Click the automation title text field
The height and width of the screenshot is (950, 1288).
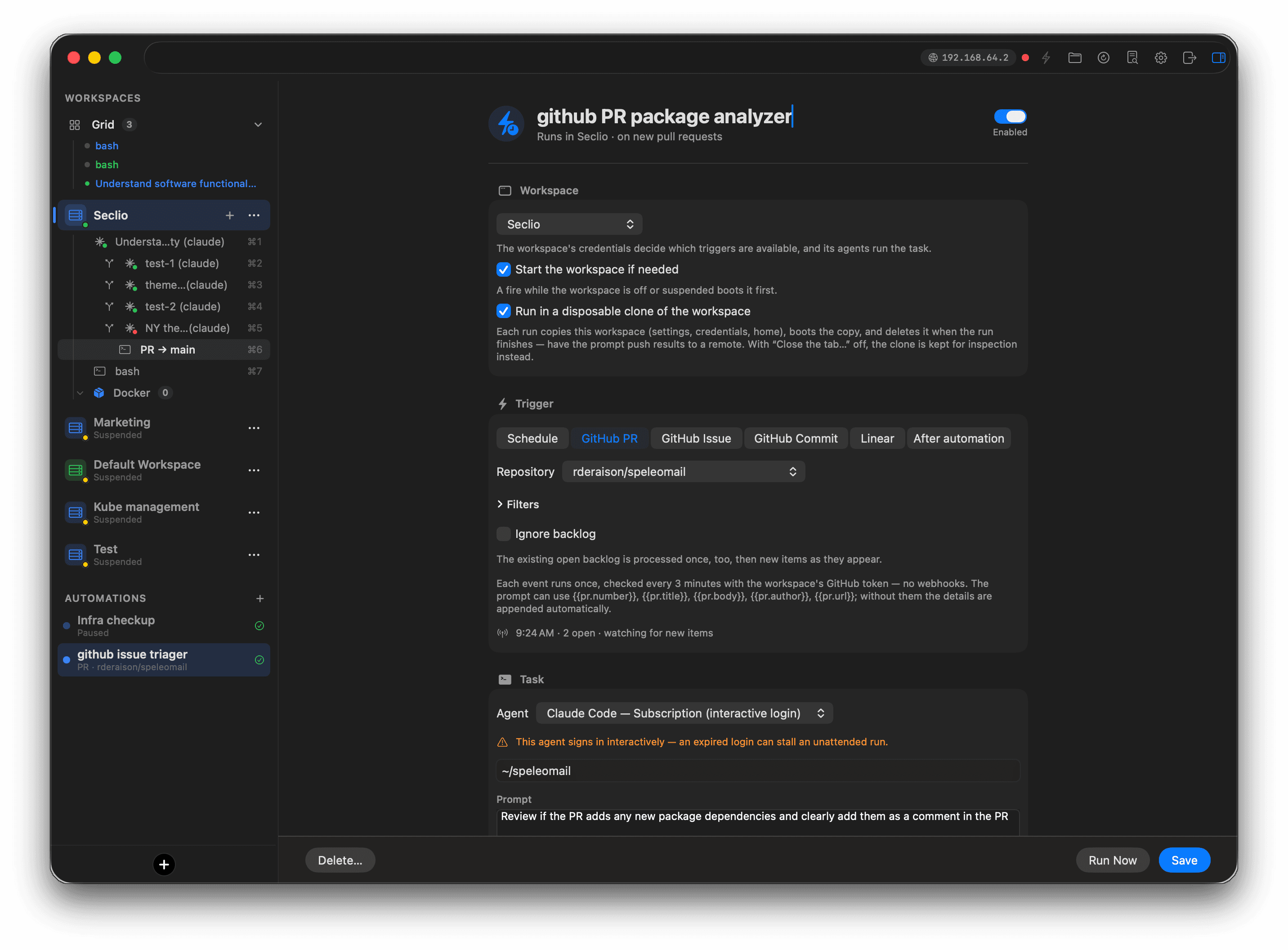click(x=665, y=117)
